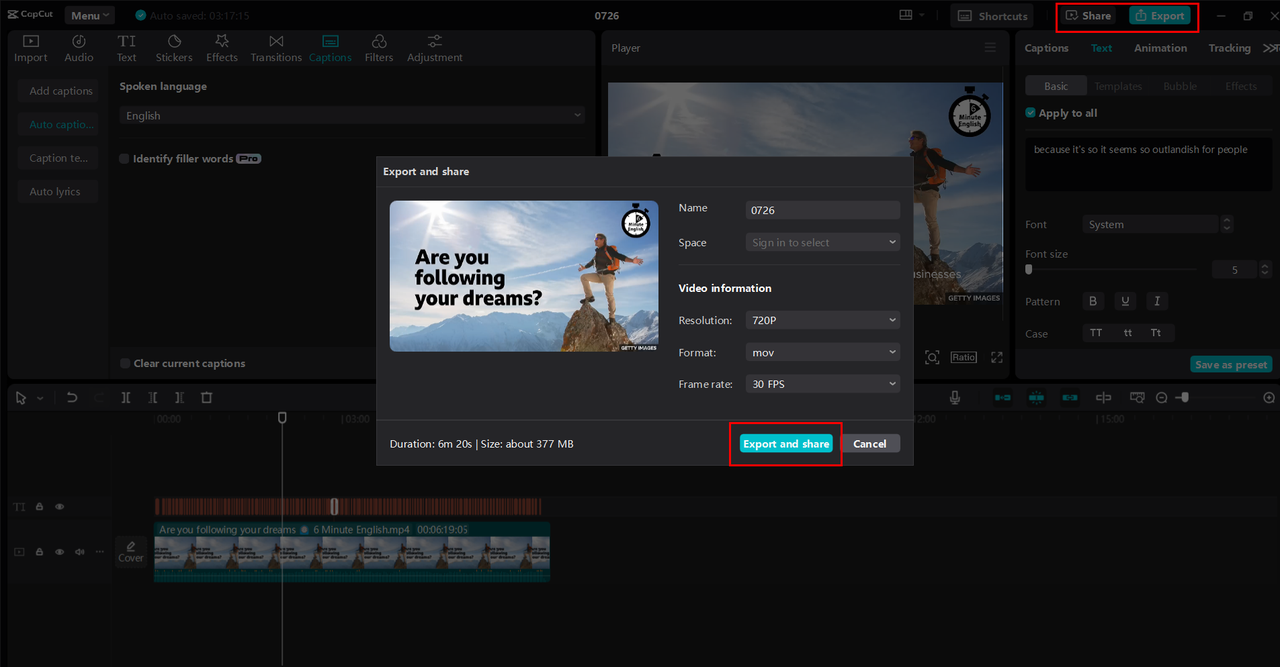Lock the video track
Image resolution: width=1280 pixels, height=667 pixels.
pos(39,551)
